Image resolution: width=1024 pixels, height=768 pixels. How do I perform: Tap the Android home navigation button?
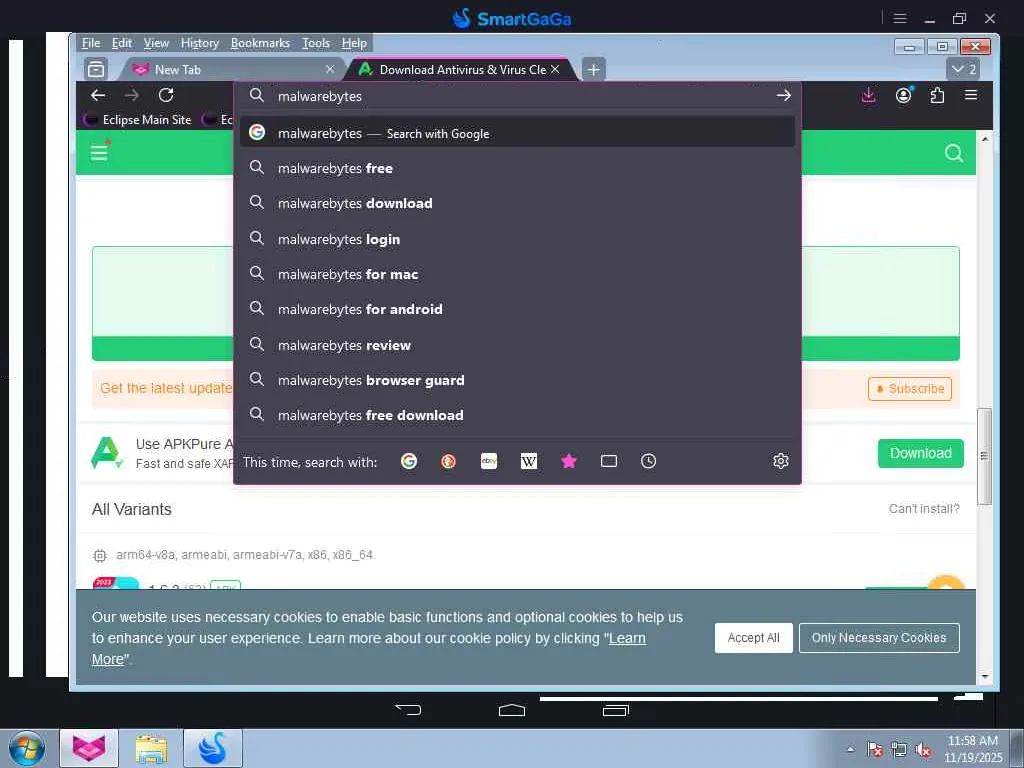point(512,710)
